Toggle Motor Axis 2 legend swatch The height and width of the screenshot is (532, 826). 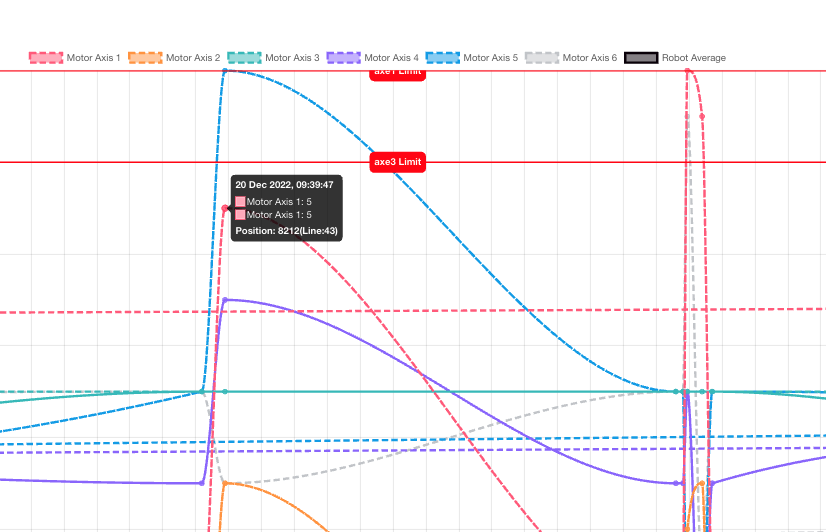click(145, 58)
